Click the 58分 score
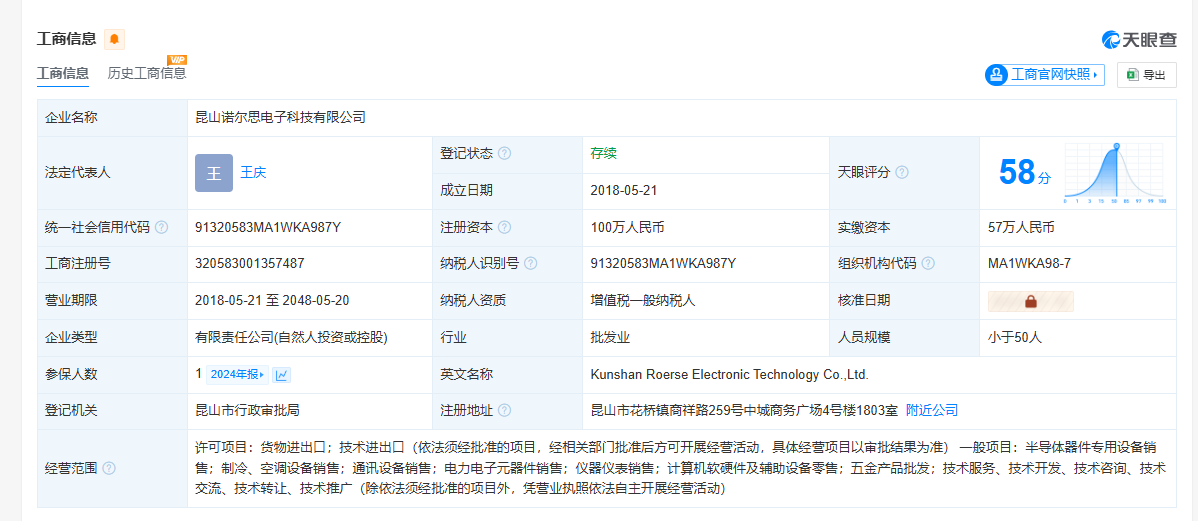The width and height of the screenshot is (1198, 521). 1025,173
